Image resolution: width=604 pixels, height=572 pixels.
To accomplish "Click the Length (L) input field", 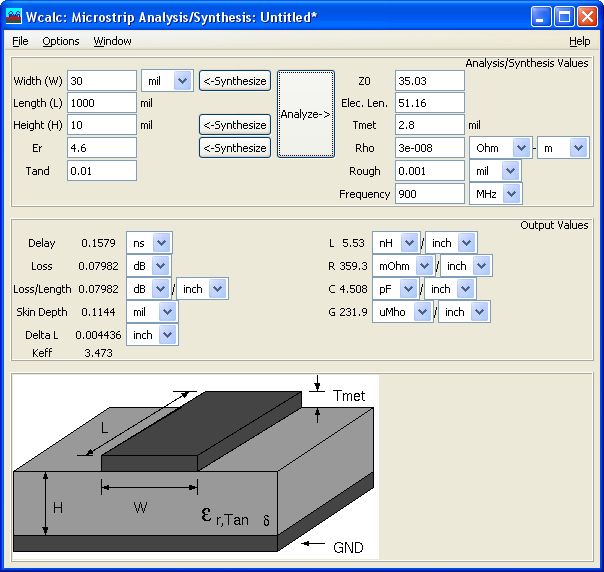I will click(101, 103).
